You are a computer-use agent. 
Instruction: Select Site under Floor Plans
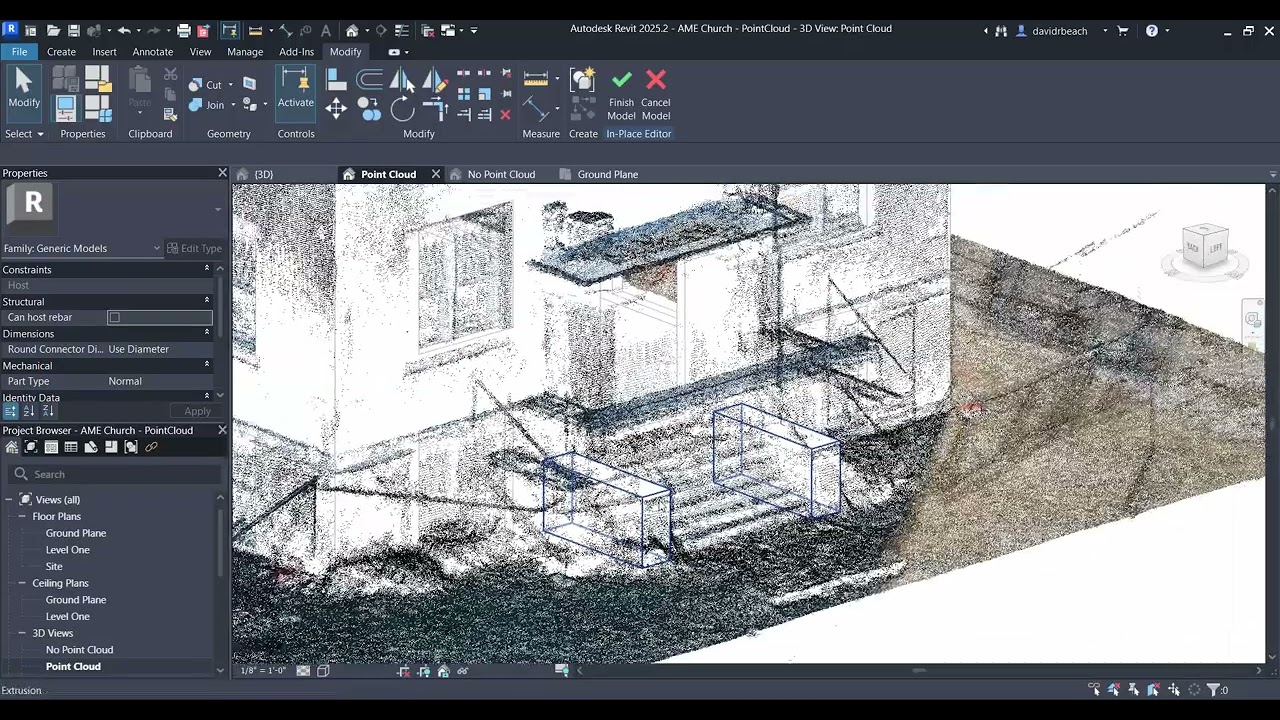click(x=54, y=567)
